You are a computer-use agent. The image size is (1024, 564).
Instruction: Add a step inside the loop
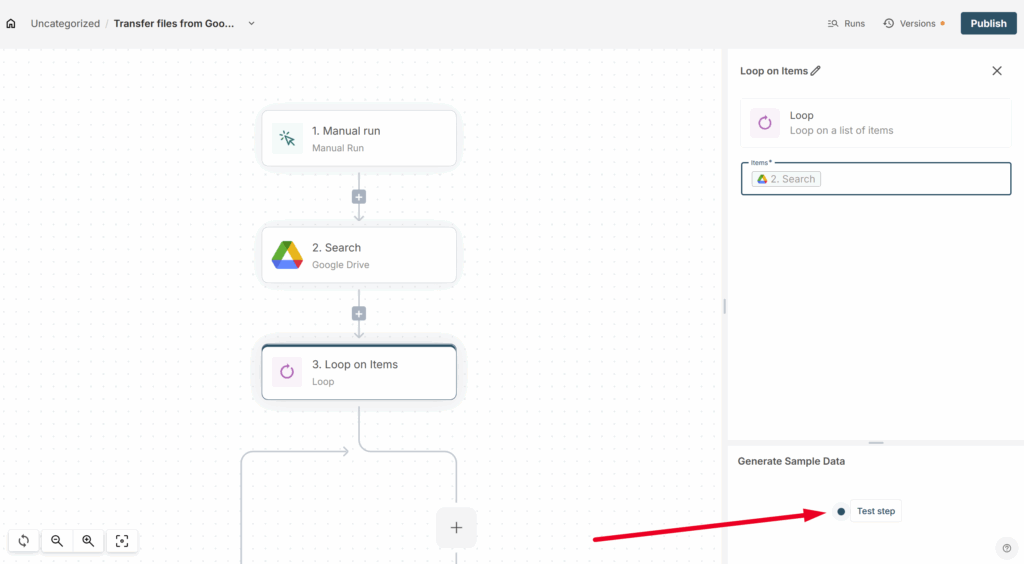[456, 527]
